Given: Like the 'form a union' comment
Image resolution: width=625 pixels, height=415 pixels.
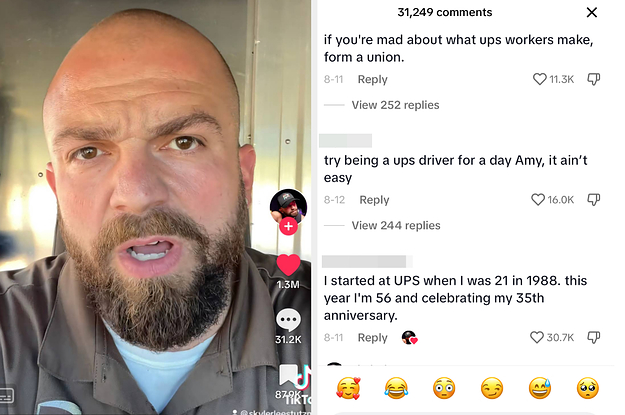Looking at the screenshot, I should click(539, 79).
